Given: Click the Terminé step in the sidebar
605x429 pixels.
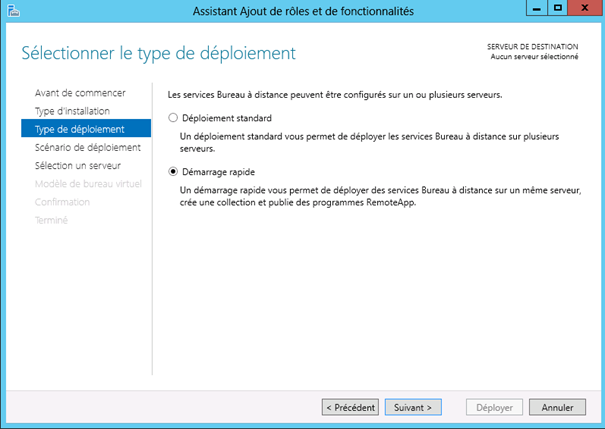Looking at the screenshot, I should point(51,220).
